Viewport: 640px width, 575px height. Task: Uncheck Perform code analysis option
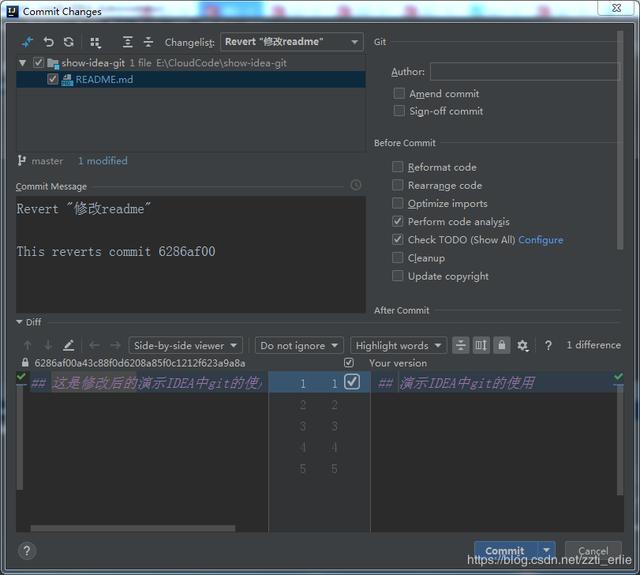pos(399,222)
